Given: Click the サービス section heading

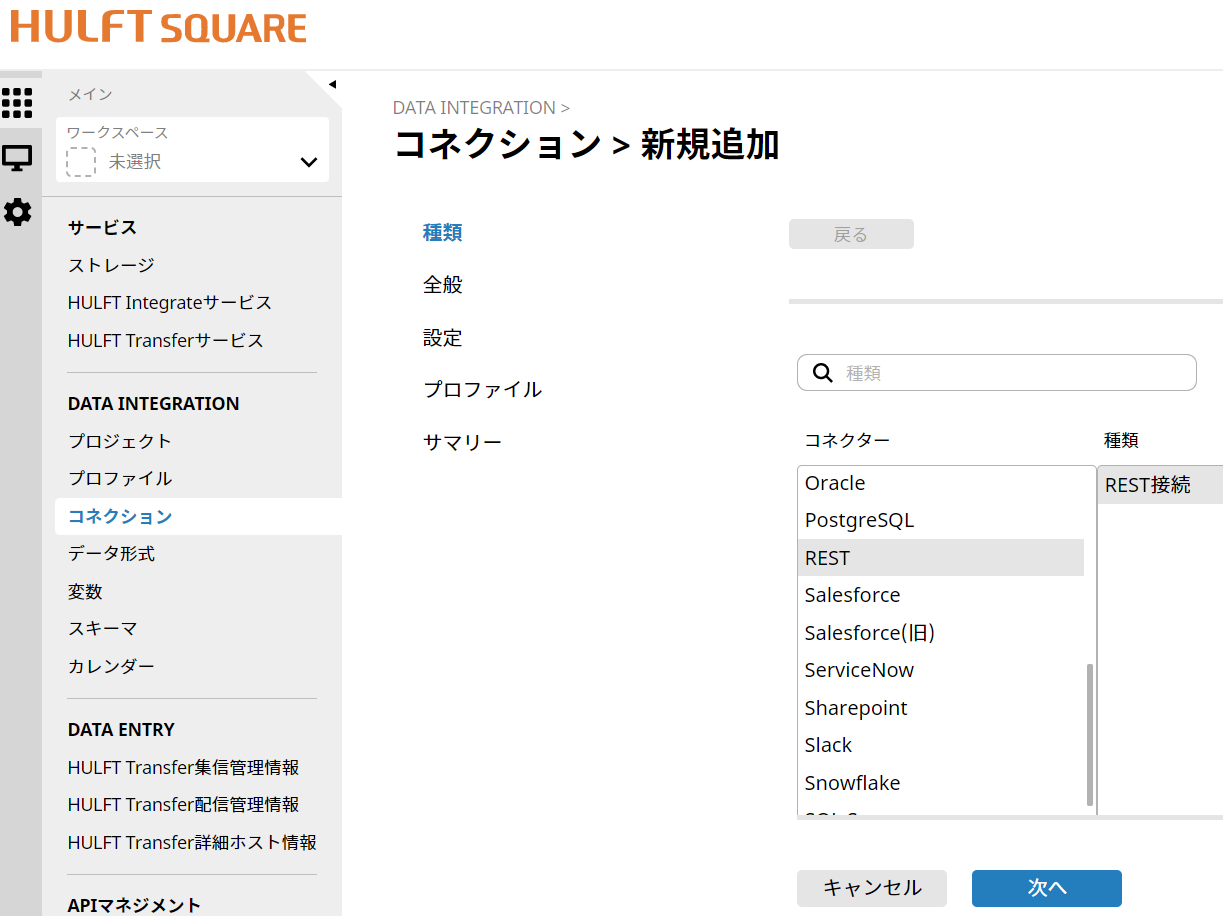Looking at the screenshot, I should pos(102,228).
